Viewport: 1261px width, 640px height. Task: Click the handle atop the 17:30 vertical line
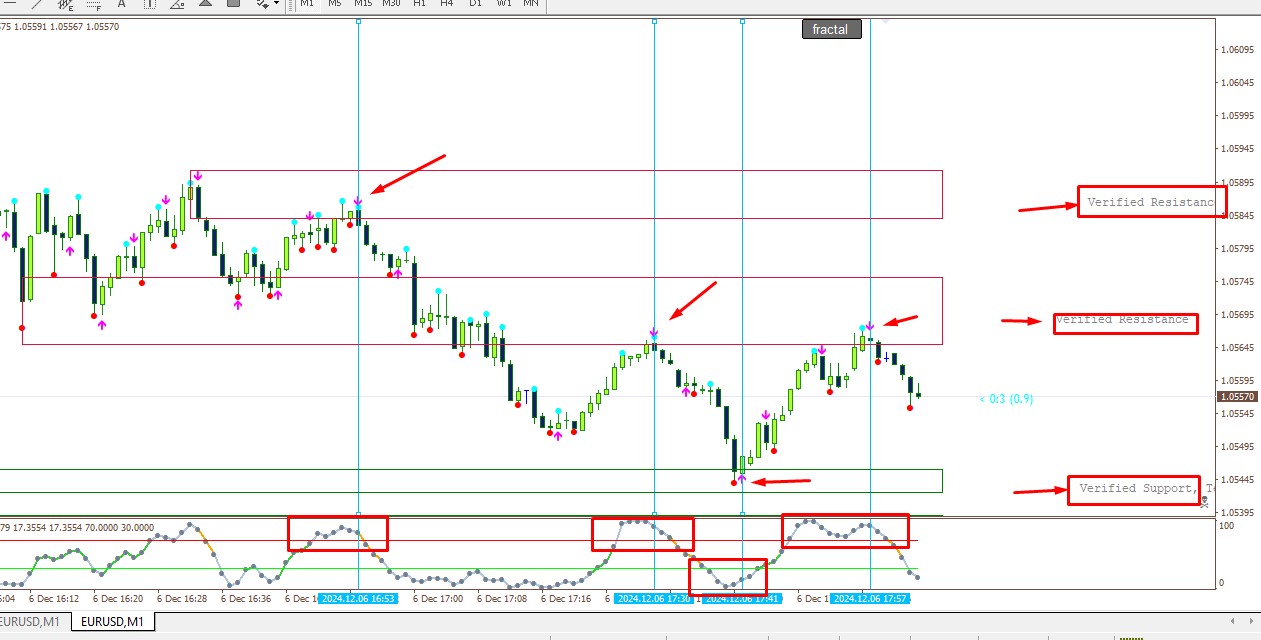654,21
